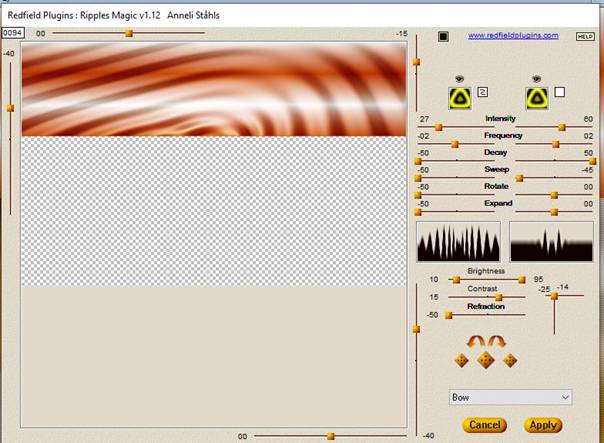Click the left Frequency slider handle at -02

(x=455, y=144)
